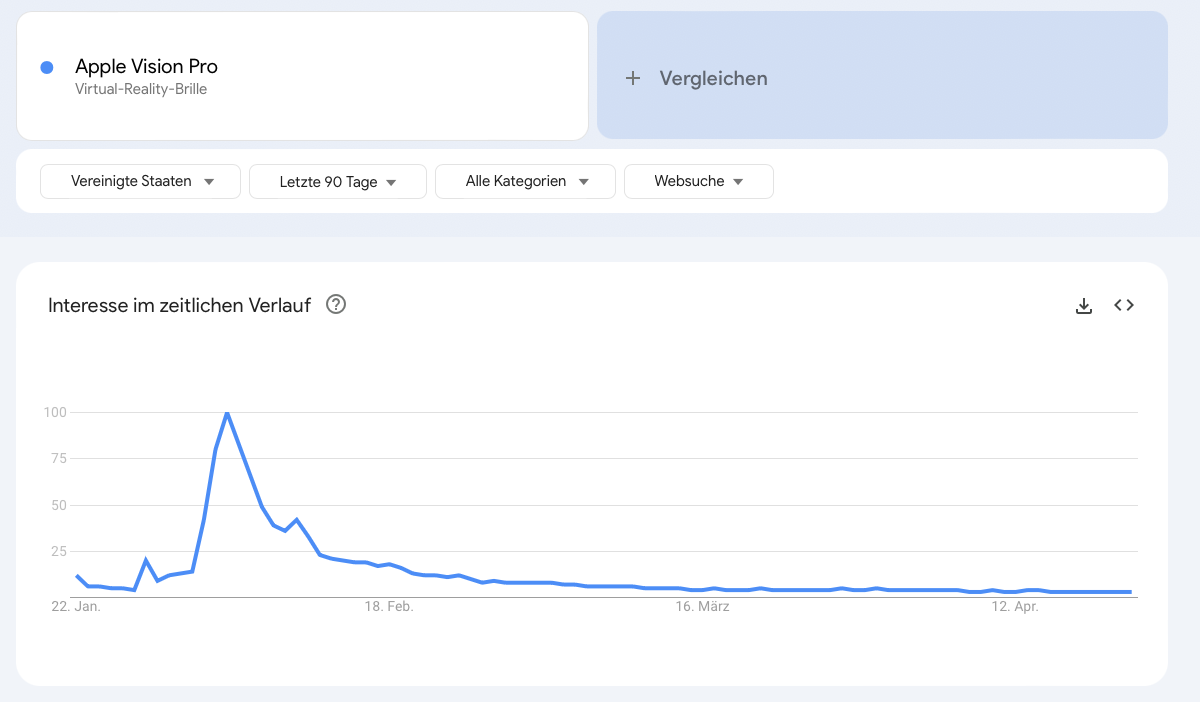Click the secondary bump after the main peak
Viewport: 1200px width, 702px height.
coord(297,520)
